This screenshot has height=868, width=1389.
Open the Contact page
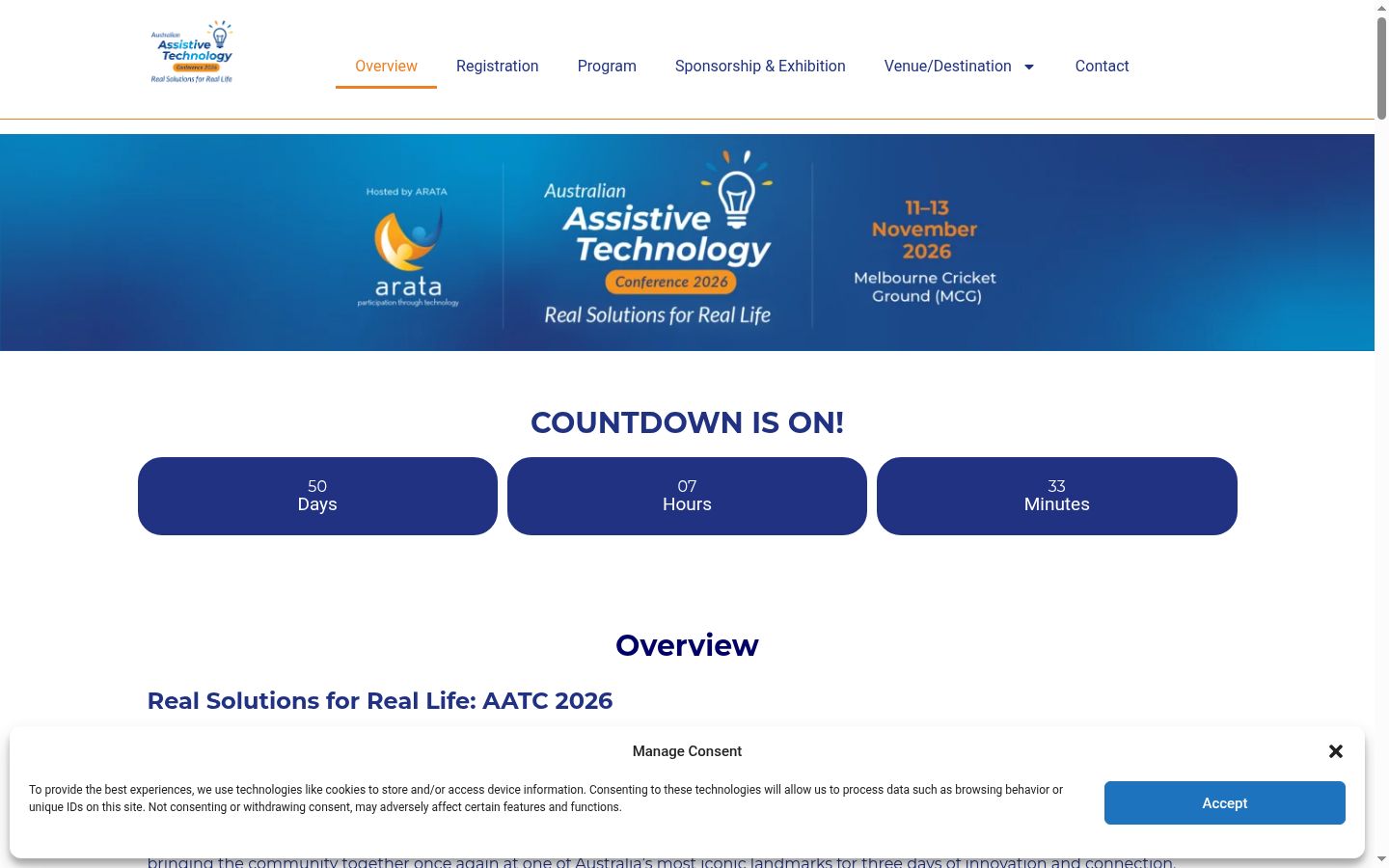1102,66
